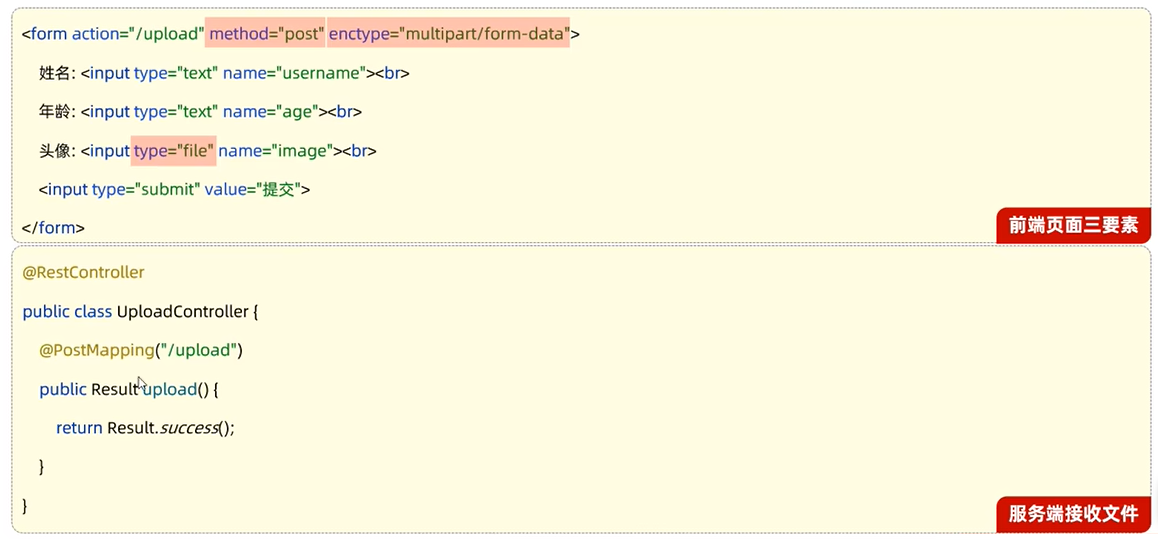Click the '姓名:' label text
The image size is (1158, 539).
(57, 73)
